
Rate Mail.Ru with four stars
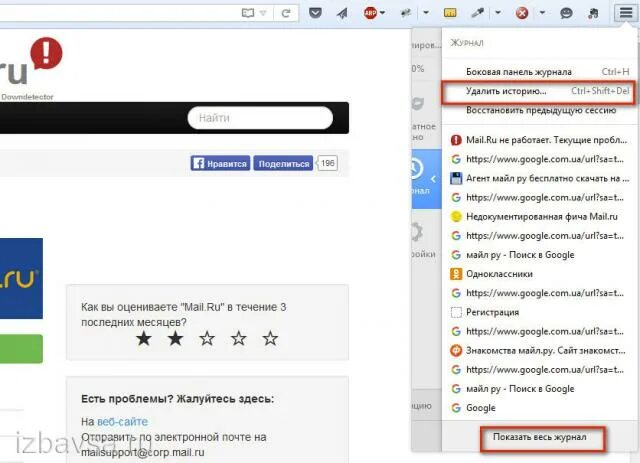[x=239, y=338]
